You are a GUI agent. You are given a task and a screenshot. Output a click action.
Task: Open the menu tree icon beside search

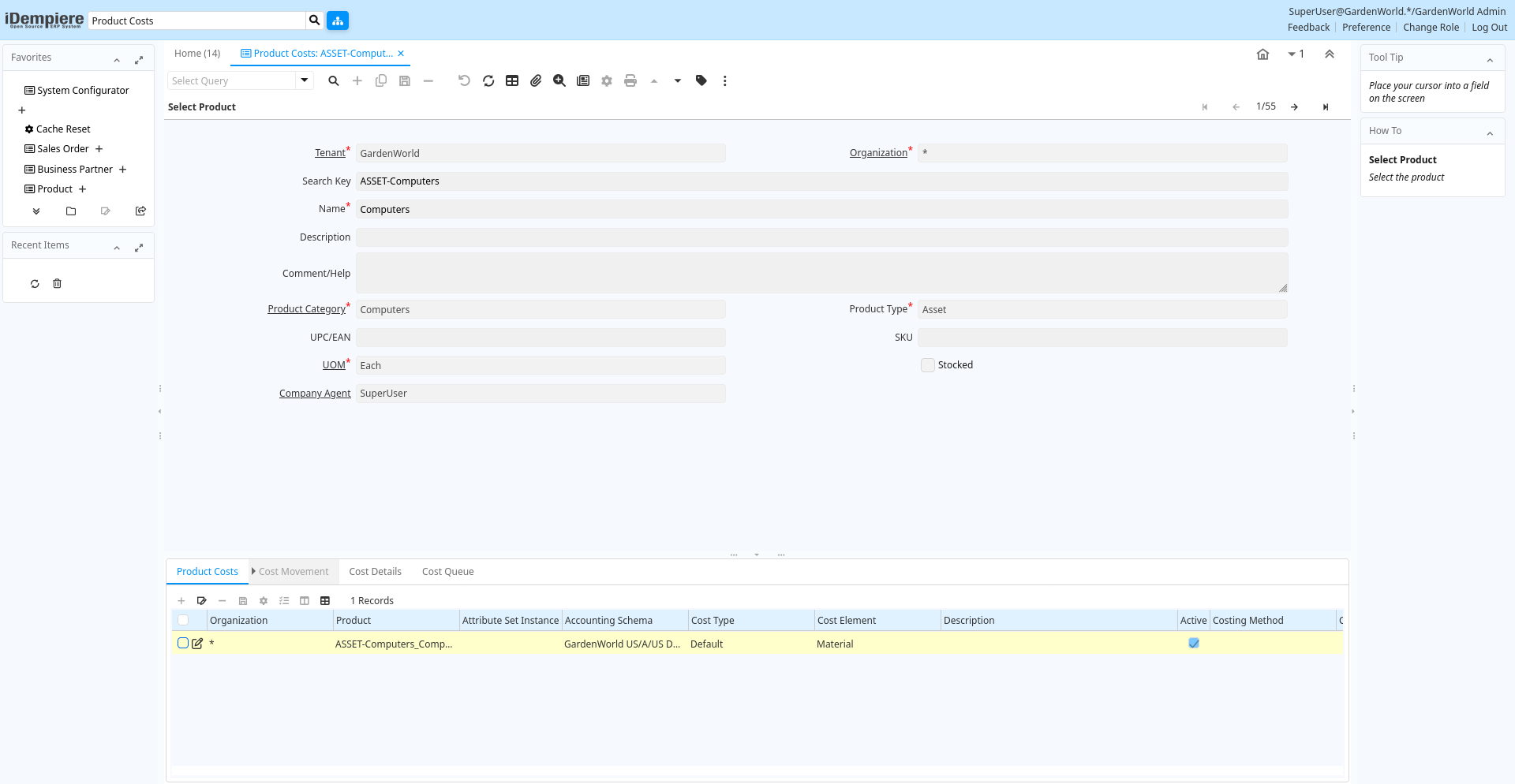click(338, 21)
